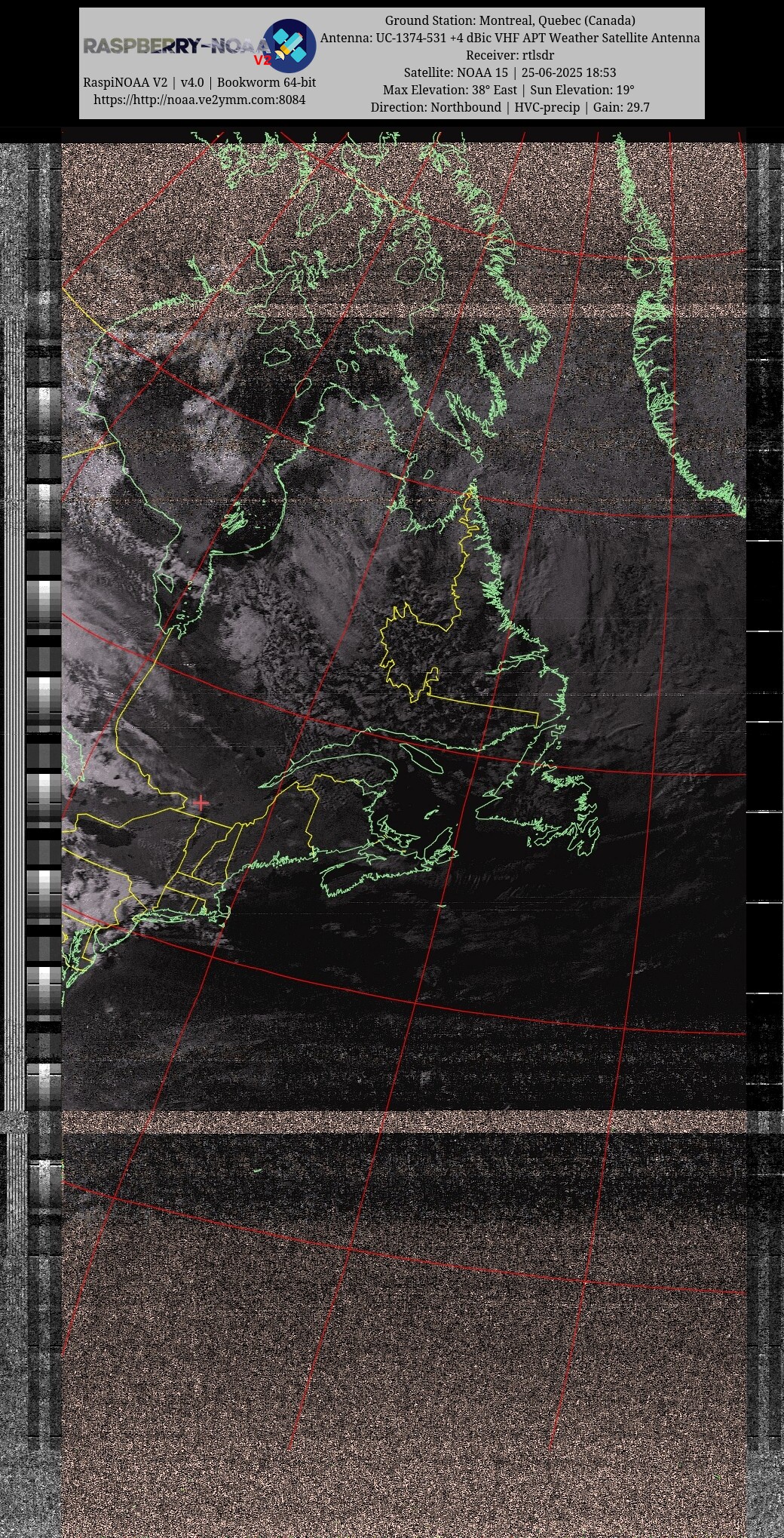Image resolution: width=784 pixels, height=1538 pixels.
Task: Select the 'Ground Station: Montreal, Quebec (Canada)' line
Action: click(x=510, y=20)
